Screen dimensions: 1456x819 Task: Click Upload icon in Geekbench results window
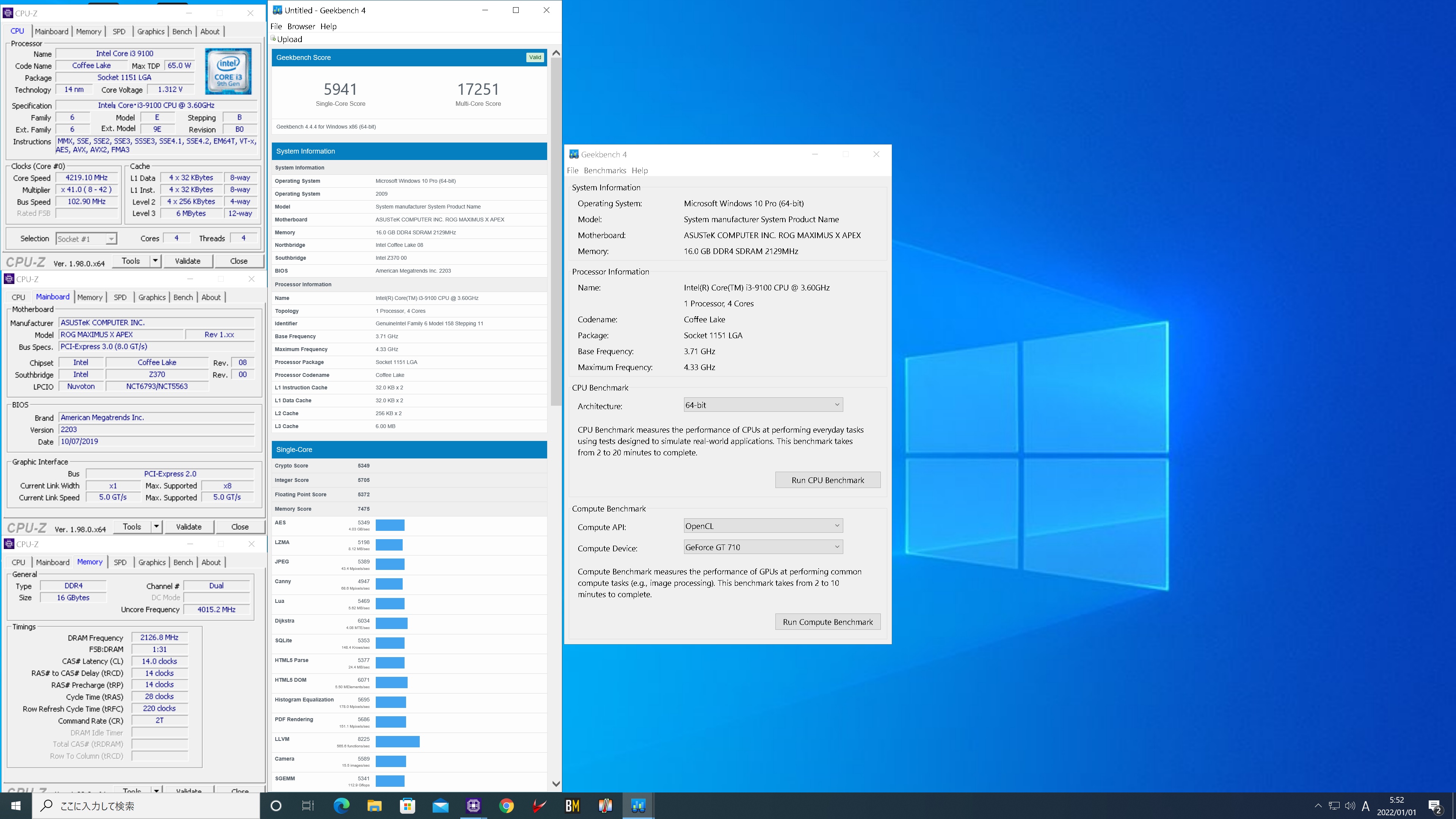pos(273,38)
